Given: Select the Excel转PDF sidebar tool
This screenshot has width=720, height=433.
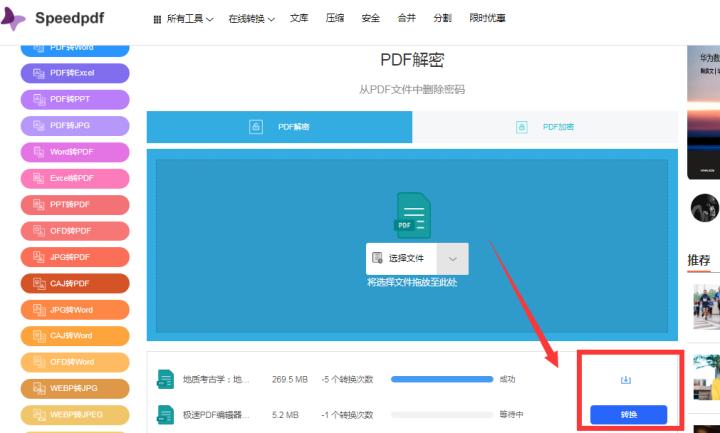Looking at the screenshot, I should (75, 178).
